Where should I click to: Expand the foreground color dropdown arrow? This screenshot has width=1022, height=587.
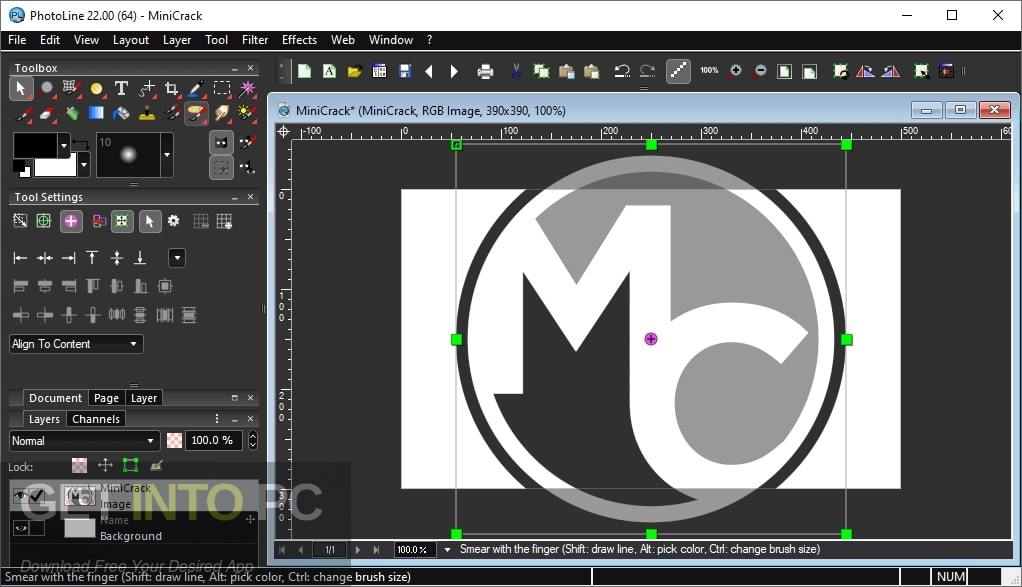click(63, 146)
